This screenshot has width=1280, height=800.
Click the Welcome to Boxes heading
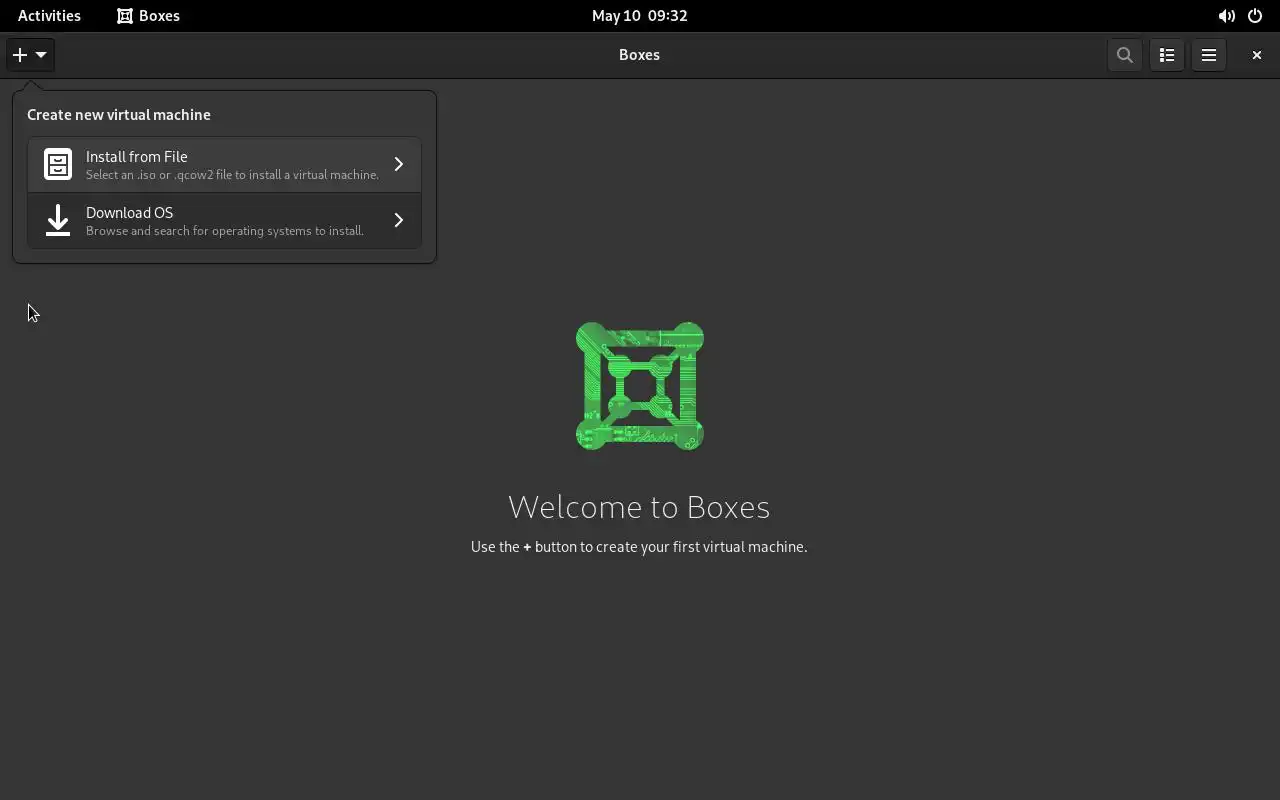coord(639,507)
